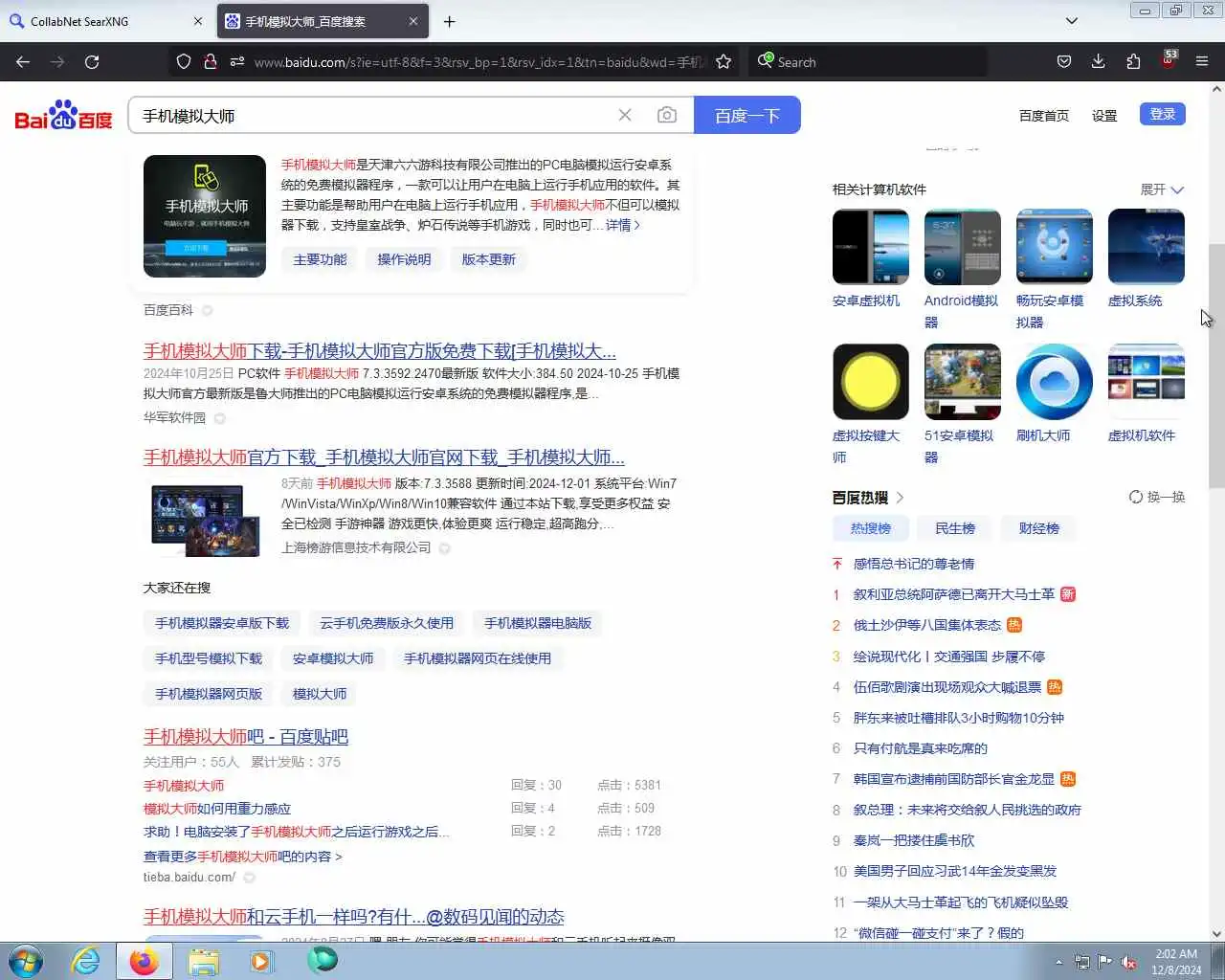Click 版本更新 button

488,259
